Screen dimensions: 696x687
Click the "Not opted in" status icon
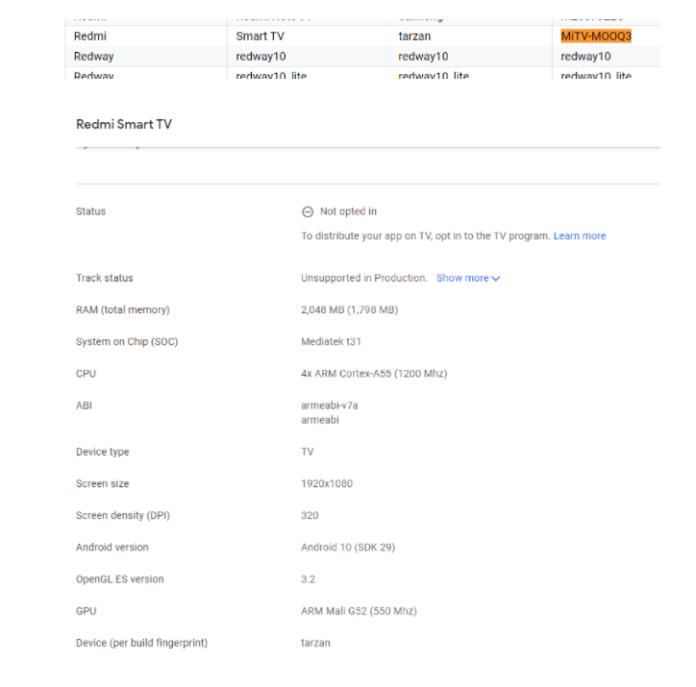tap(307, 212)
